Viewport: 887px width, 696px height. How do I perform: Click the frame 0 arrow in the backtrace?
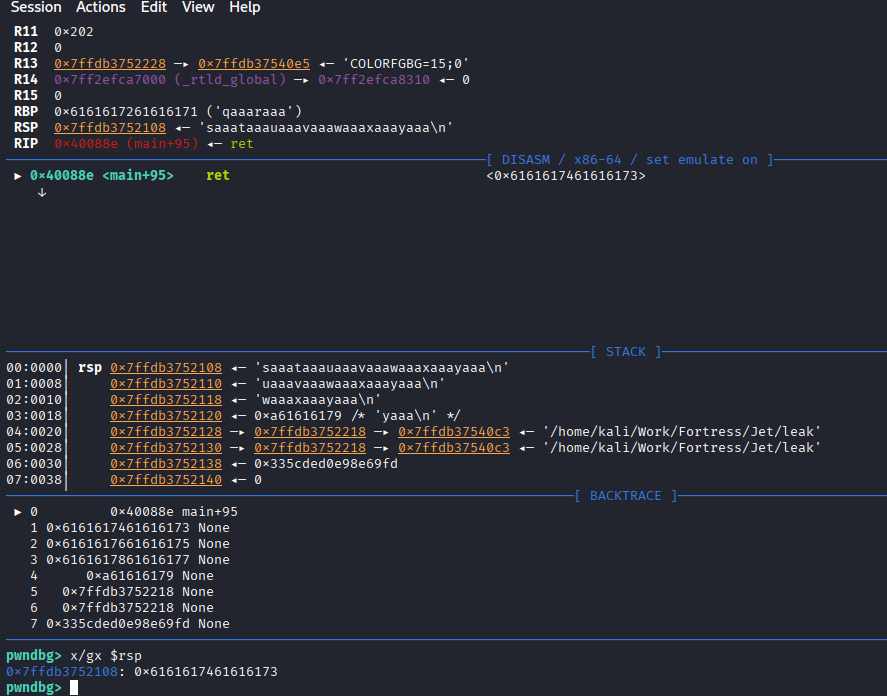pos(18,511)
